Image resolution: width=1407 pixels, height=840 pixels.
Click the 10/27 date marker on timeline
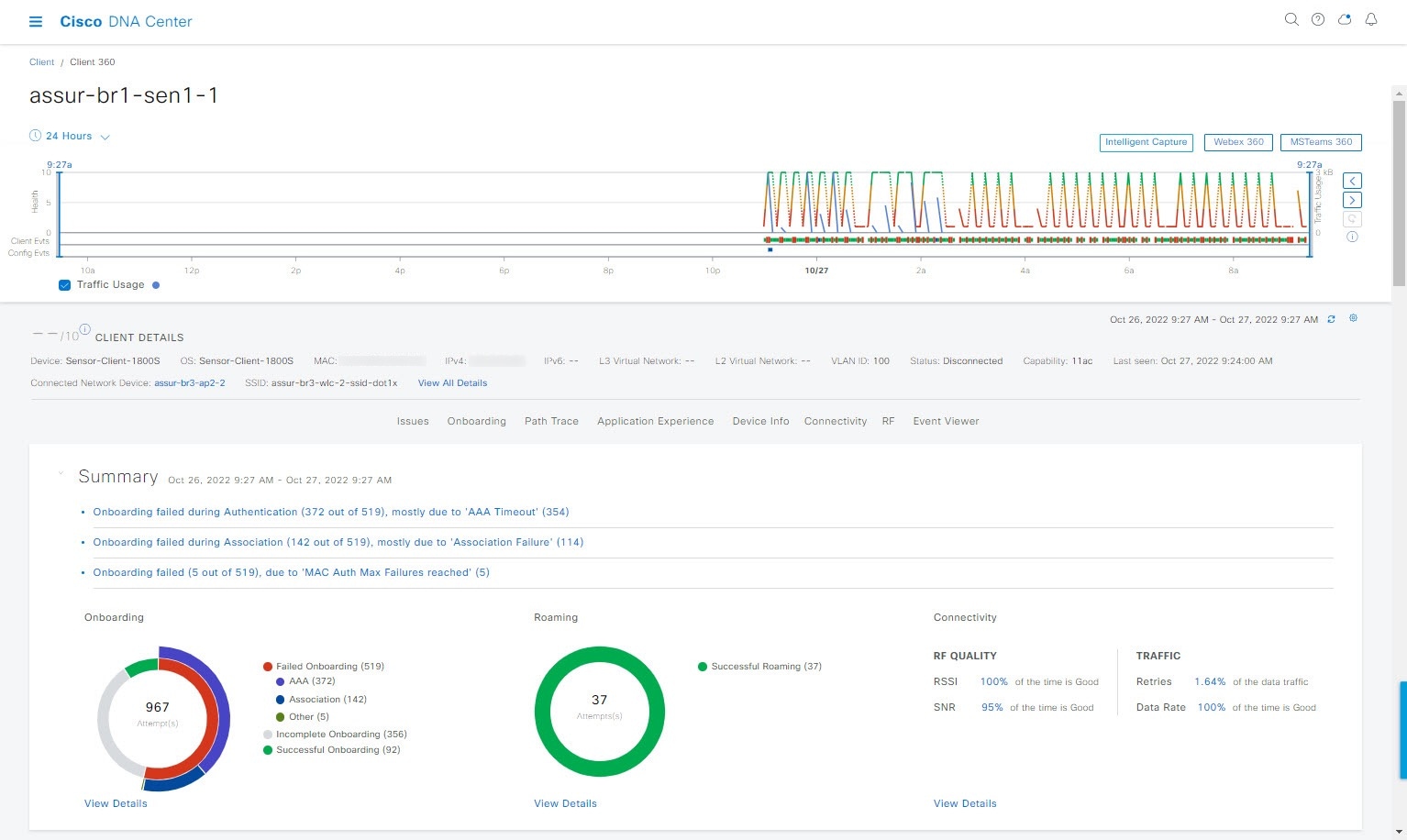pyautogui.click(x=816, y=271)
